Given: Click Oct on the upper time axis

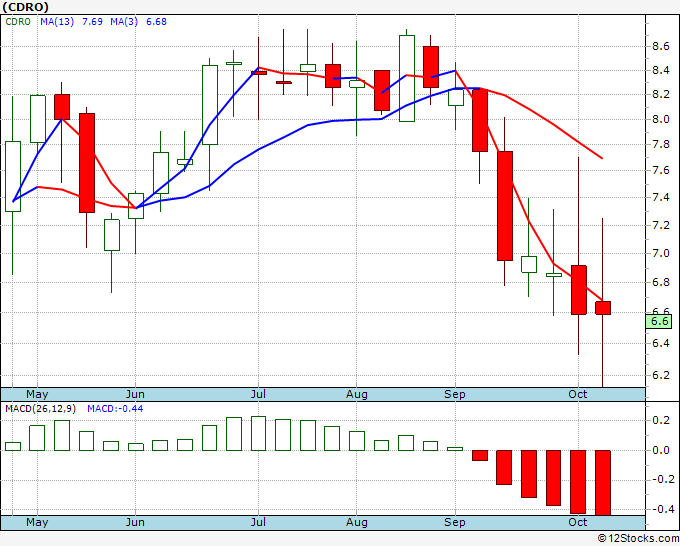Looking at the screenshot, I should 578,395.
